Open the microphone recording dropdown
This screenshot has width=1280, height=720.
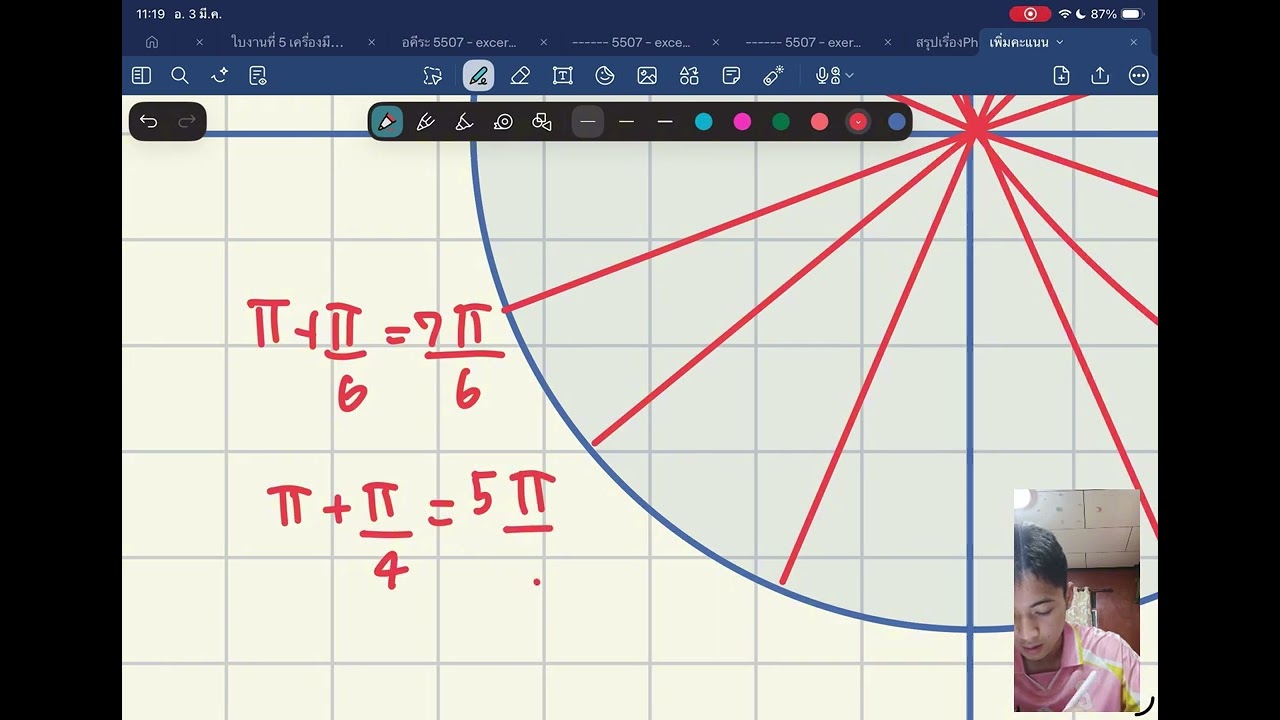(x=835, y=76)
